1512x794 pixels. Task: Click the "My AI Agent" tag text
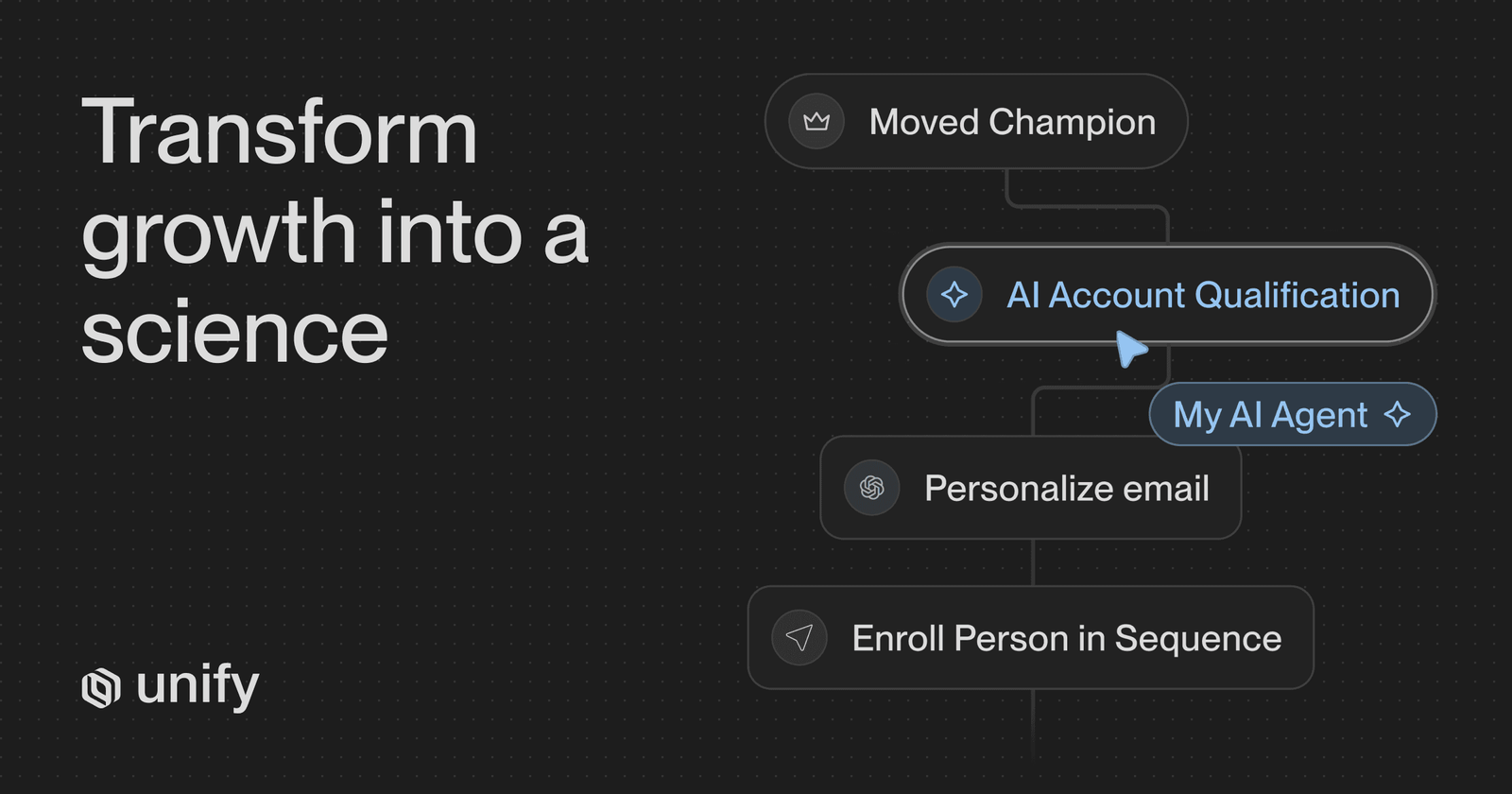tap(1270, 414)
